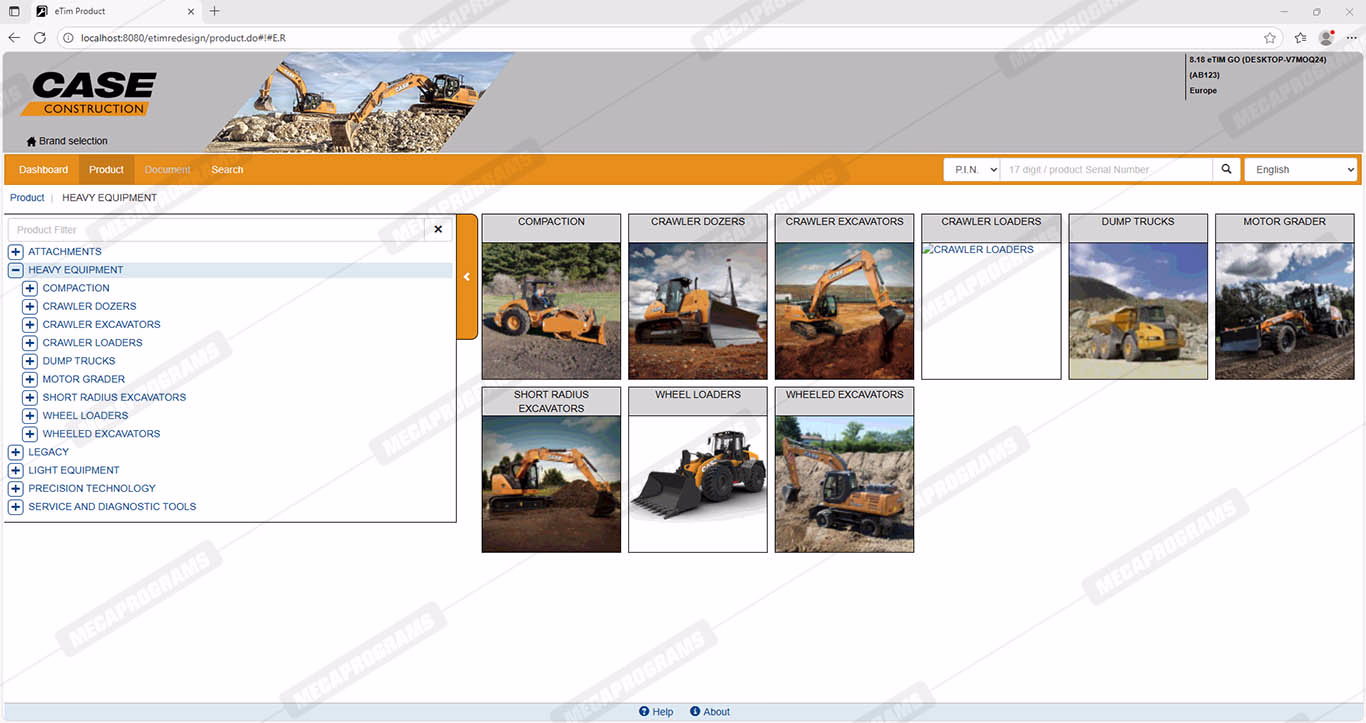This screenshot has width=1366, height=723.
Task: Open the Search tab in orange bar
Action: (x=227, y=170)
